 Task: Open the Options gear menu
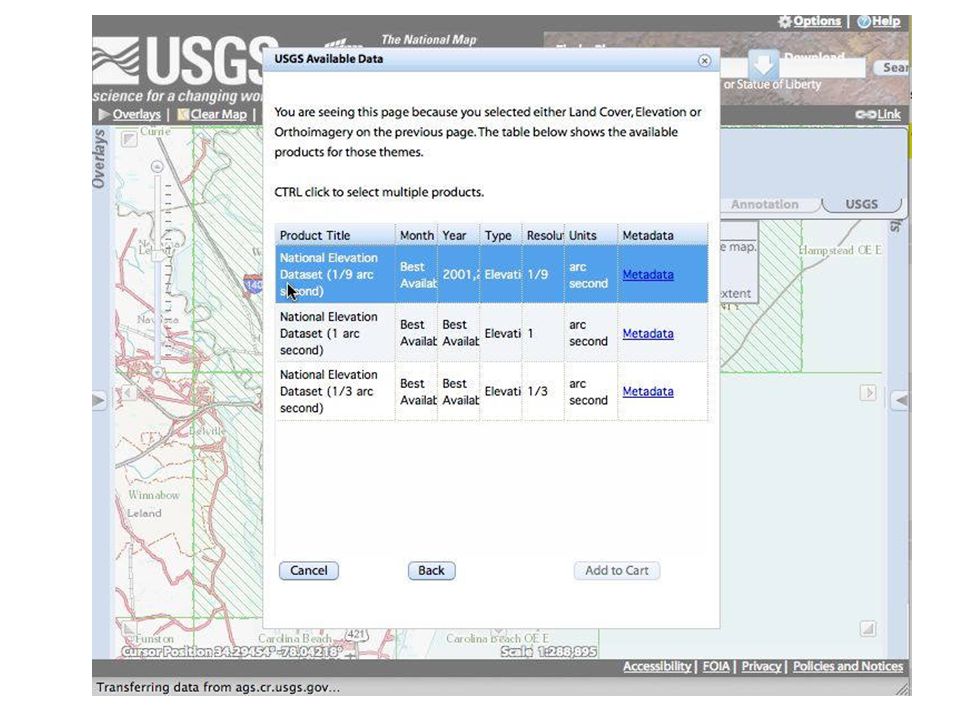point(809,21)
